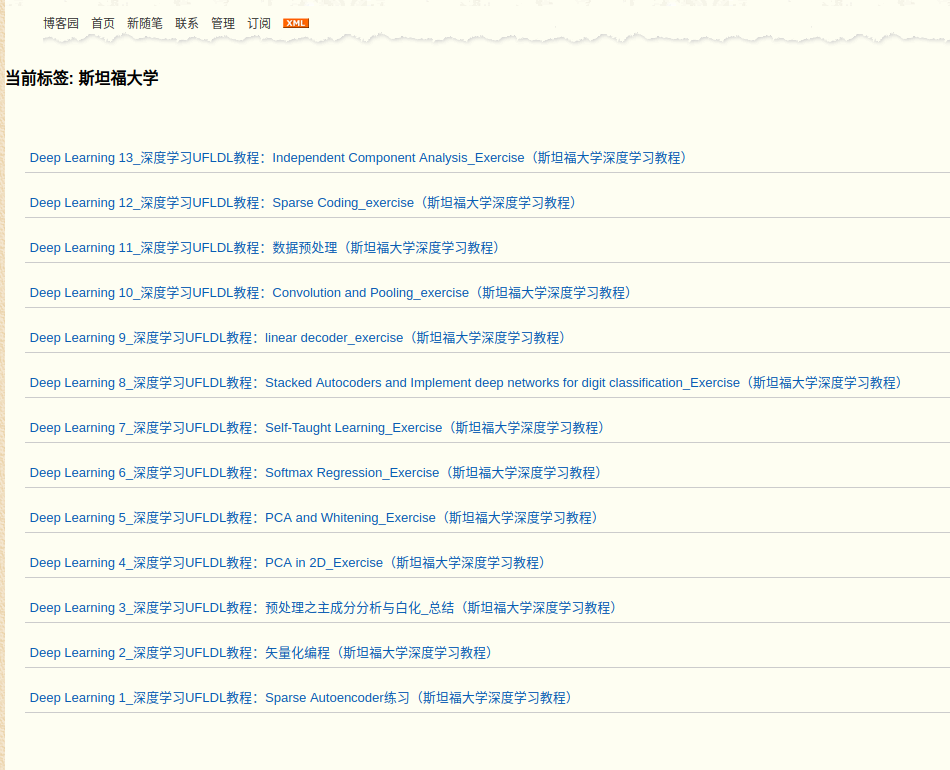950x770 pixels.
Task: Open the Stacked Autocoders digit classification article
Action: [x=465, y=382]
